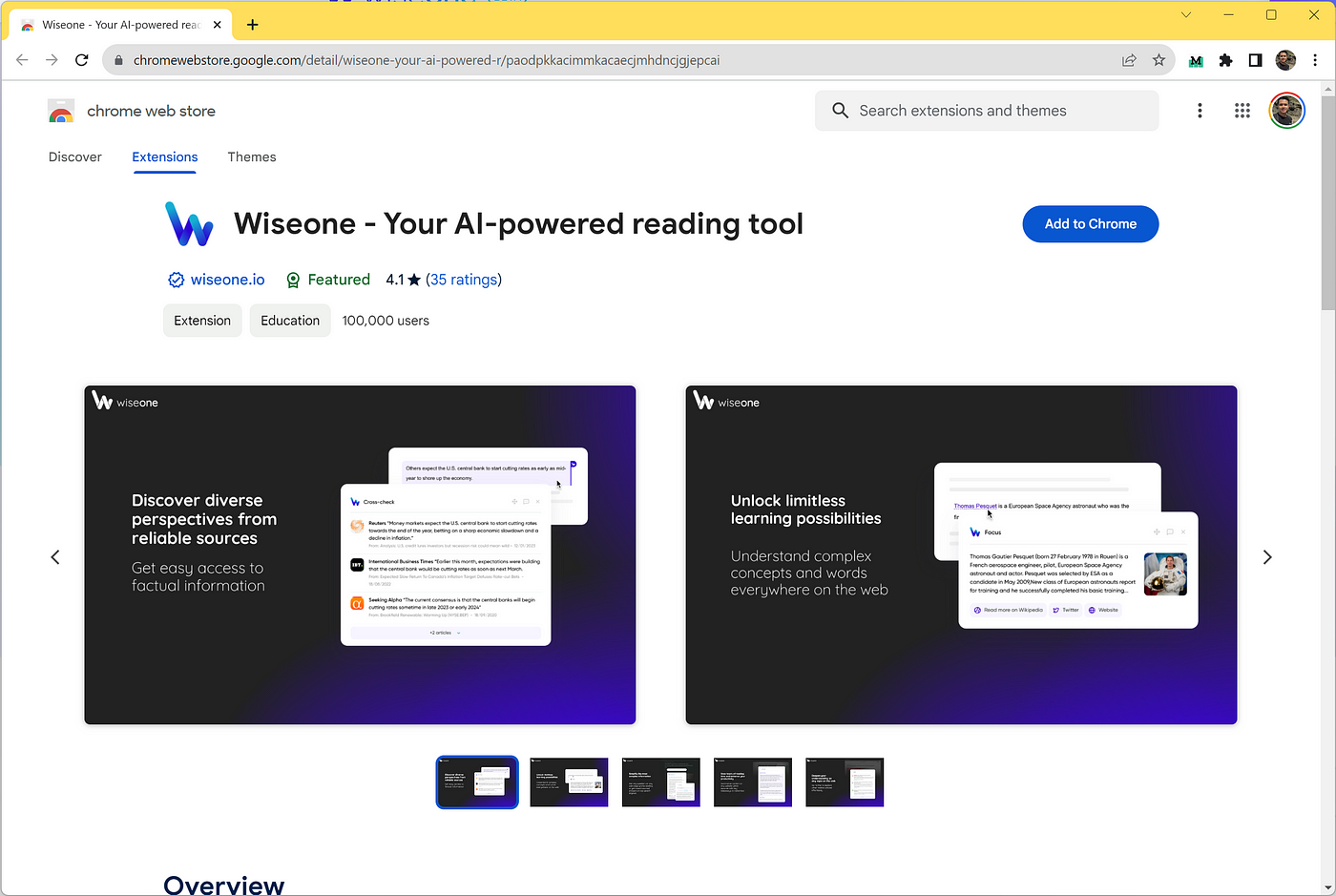
Task: Switch to the Themes tab
Action: click(252, 156)
